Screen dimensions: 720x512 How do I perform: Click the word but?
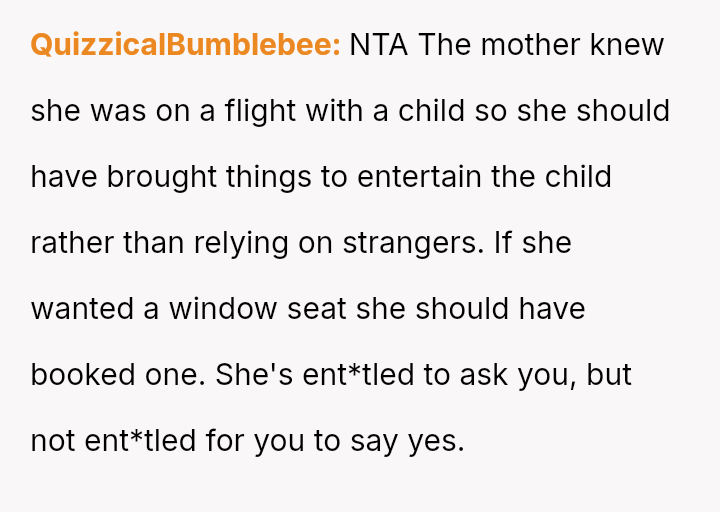coord(610,374)
